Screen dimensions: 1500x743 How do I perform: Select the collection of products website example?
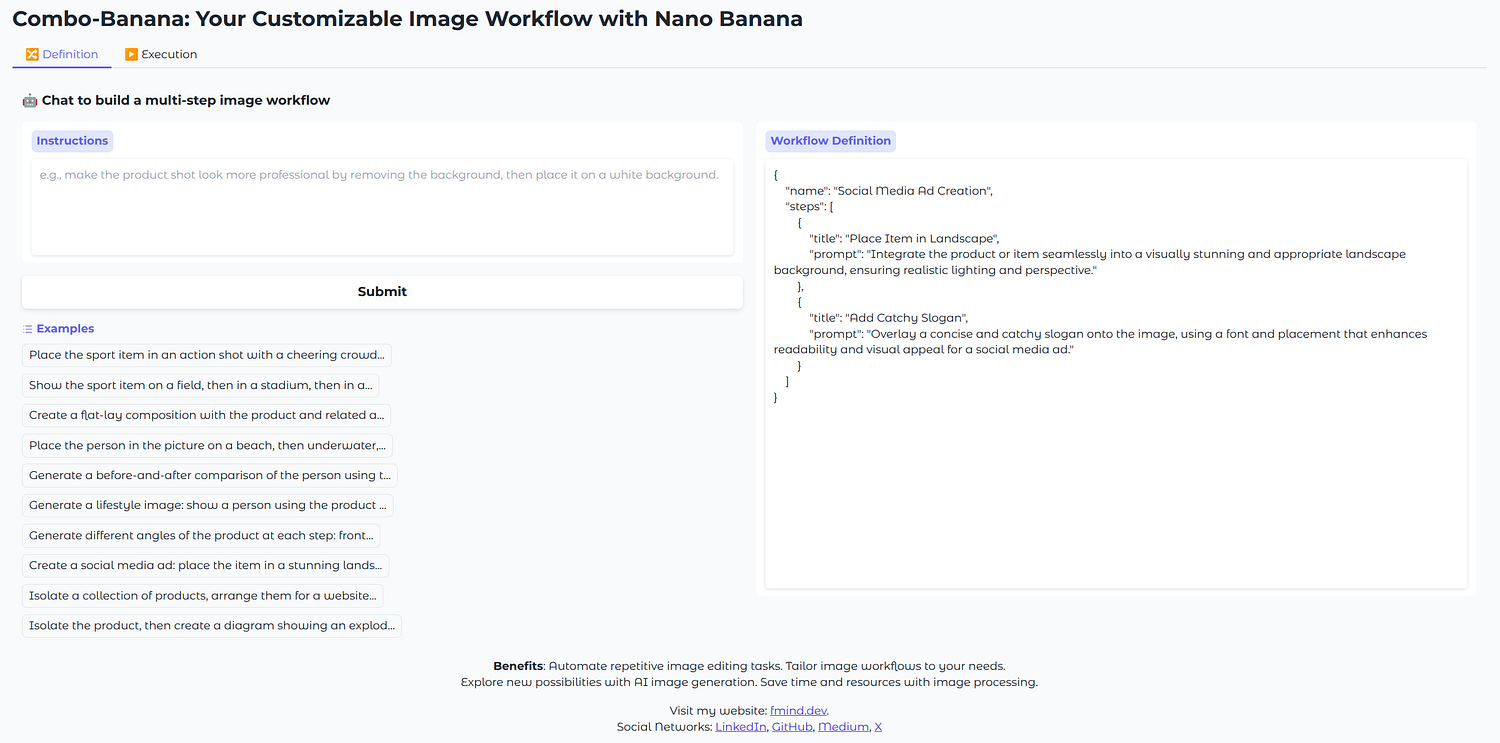[x=202, y=595]
